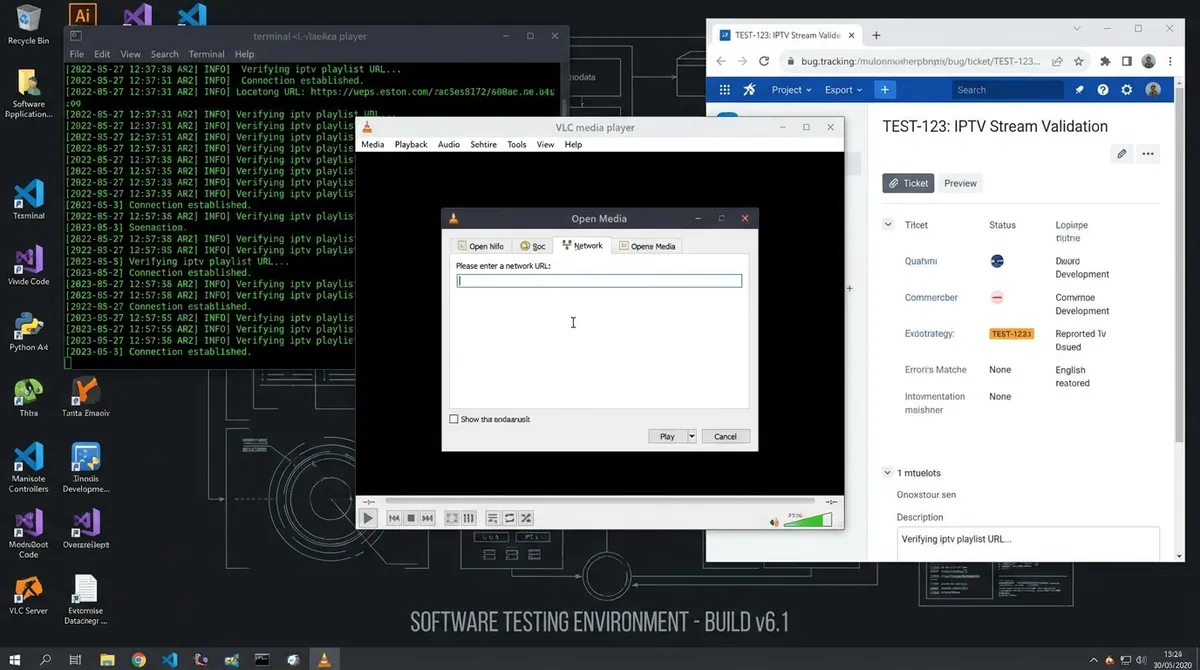1200x670 pixels.
Task: Open the ticket more-actions ellipsis
Action: 1148,154
